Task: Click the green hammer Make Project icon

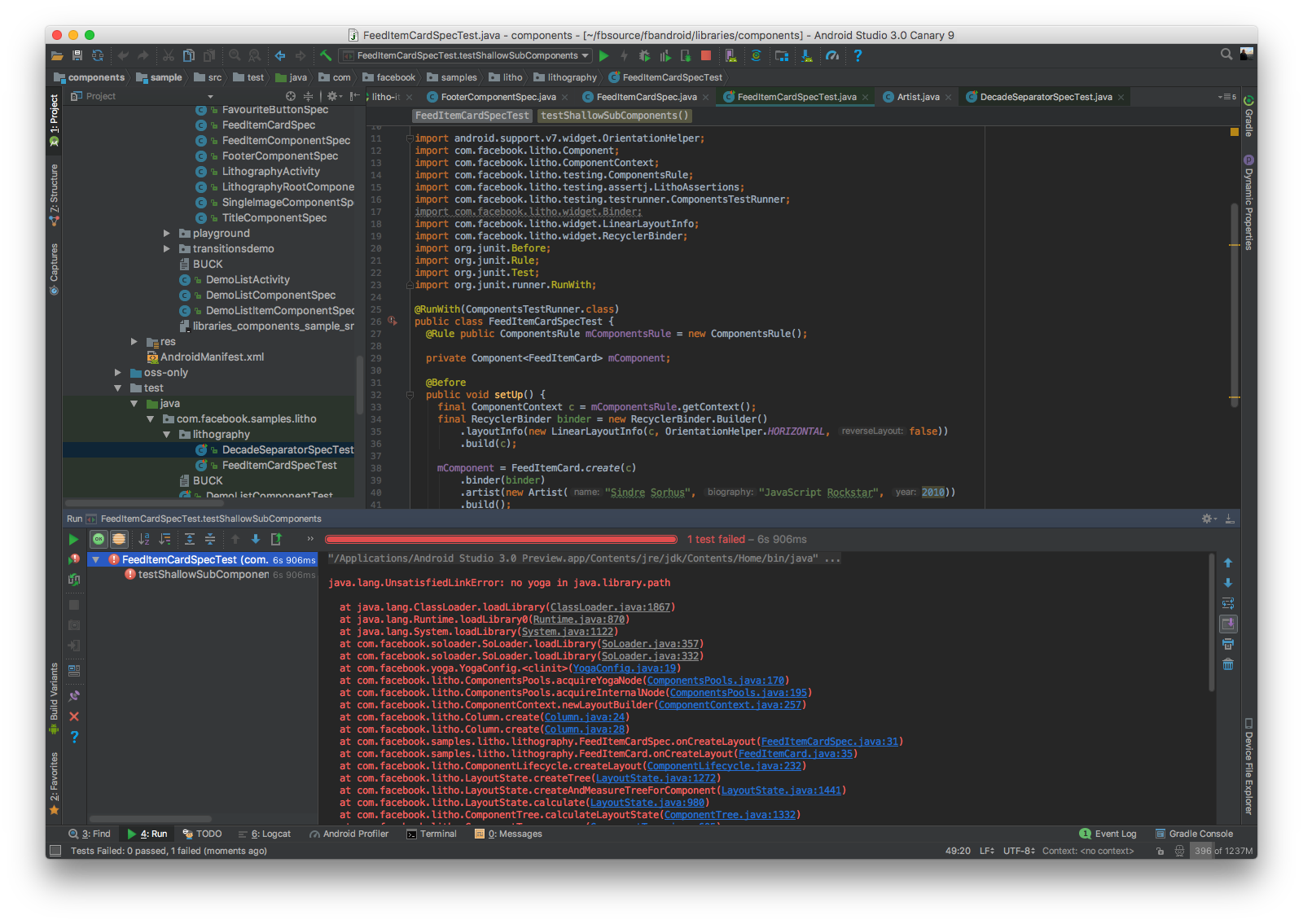Action: [x=326, y=55]
